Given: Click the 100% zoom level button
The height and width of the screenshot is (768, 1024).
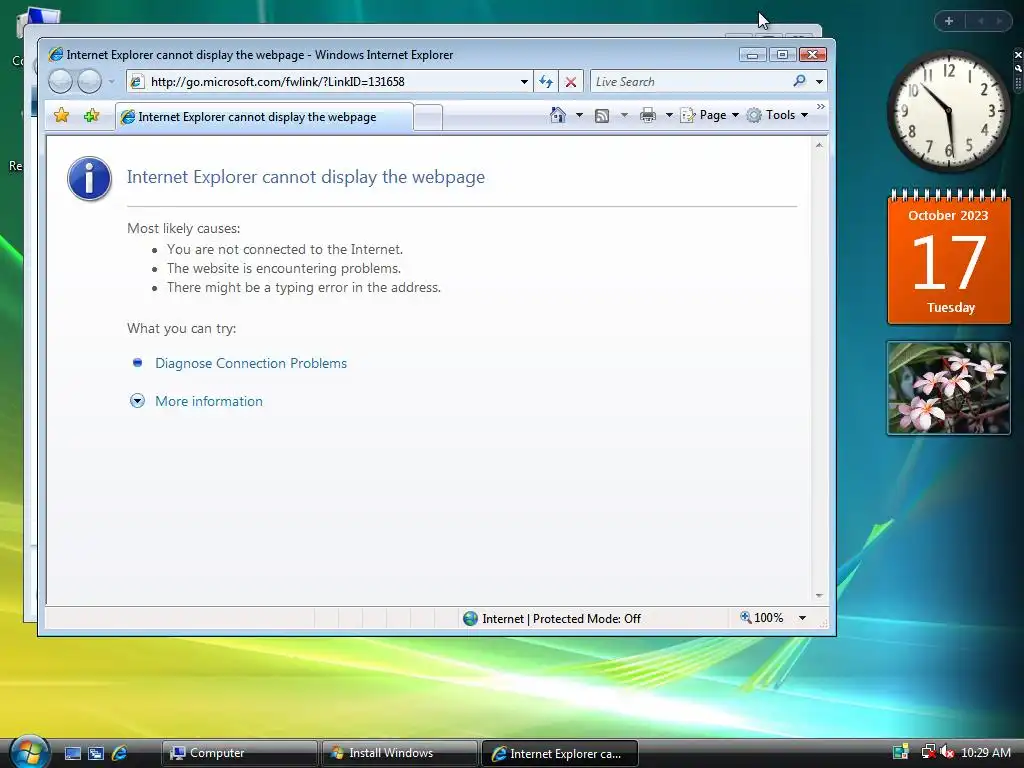Looking at the screenshot, I should click(761, 618).
